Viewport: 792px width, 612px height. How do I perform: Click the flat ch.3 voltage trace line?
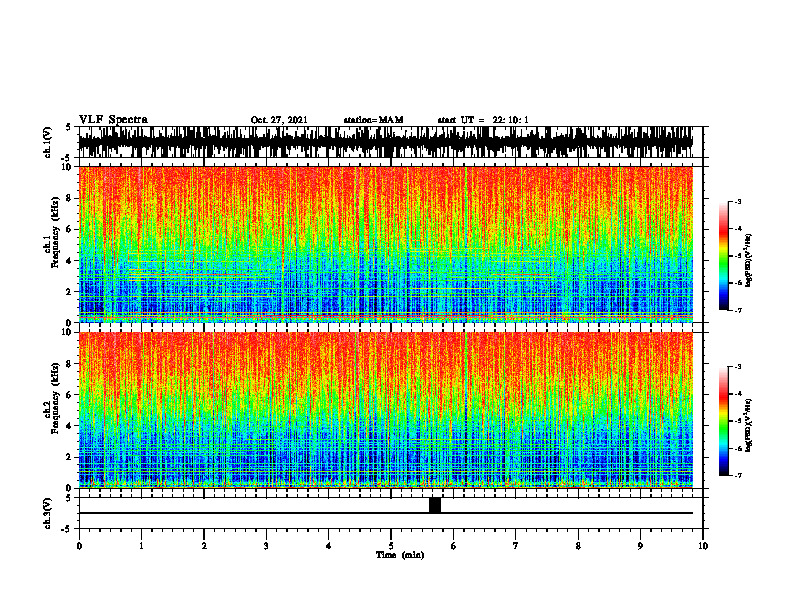pos(386,513)
